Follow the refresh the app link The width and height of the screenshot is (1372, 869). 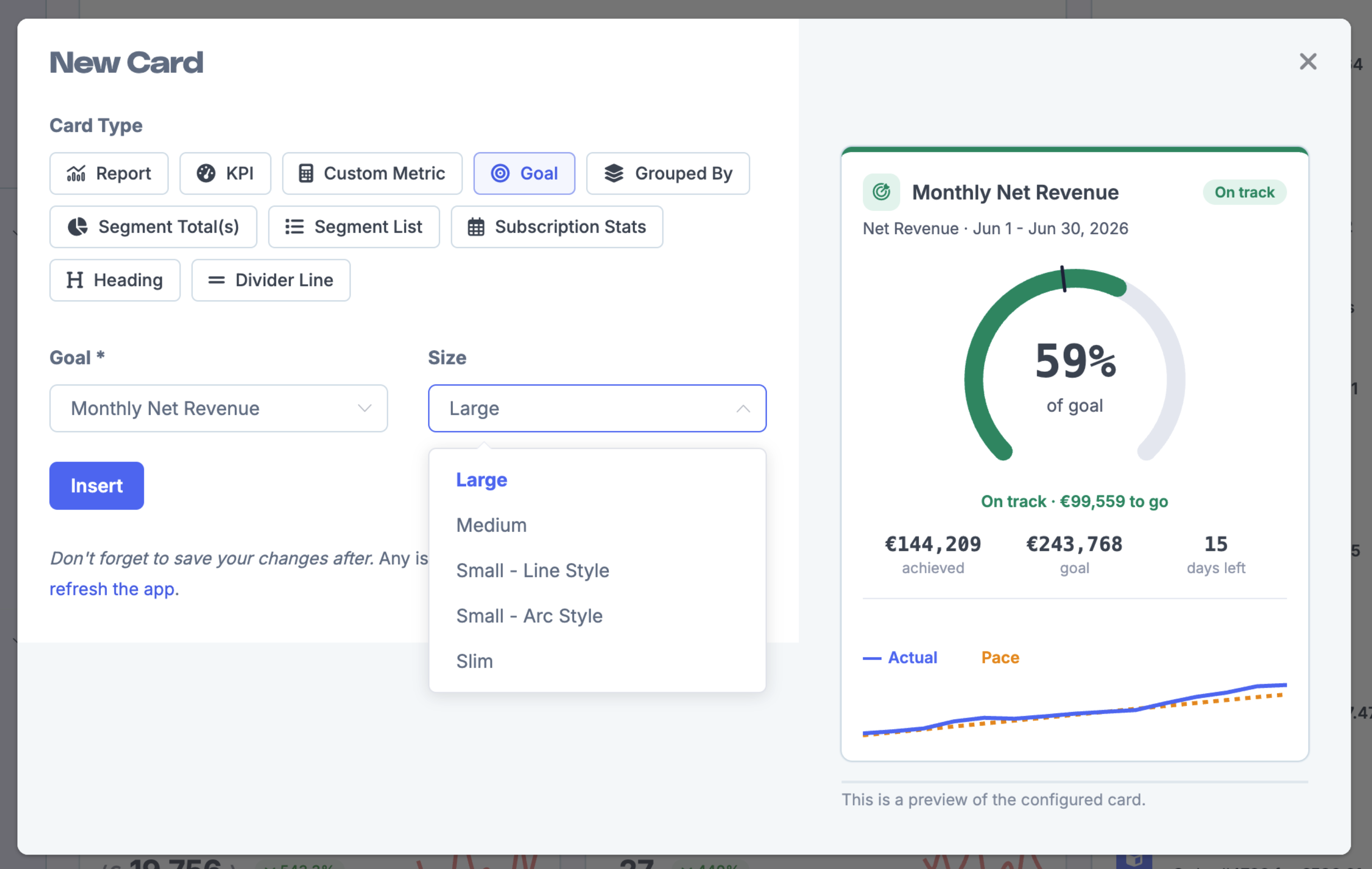[x=112, y=589]
